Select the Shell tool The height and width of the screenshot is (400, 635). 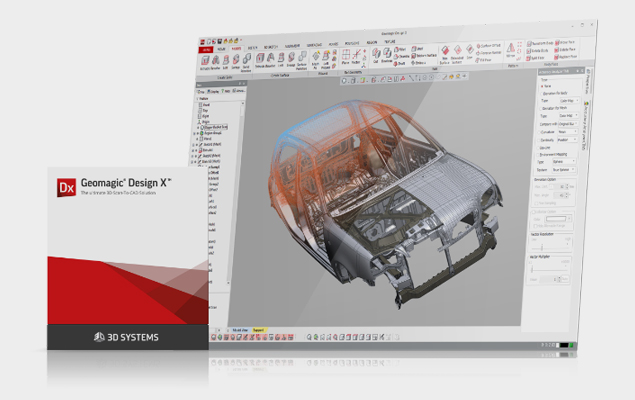click(418, 49)
